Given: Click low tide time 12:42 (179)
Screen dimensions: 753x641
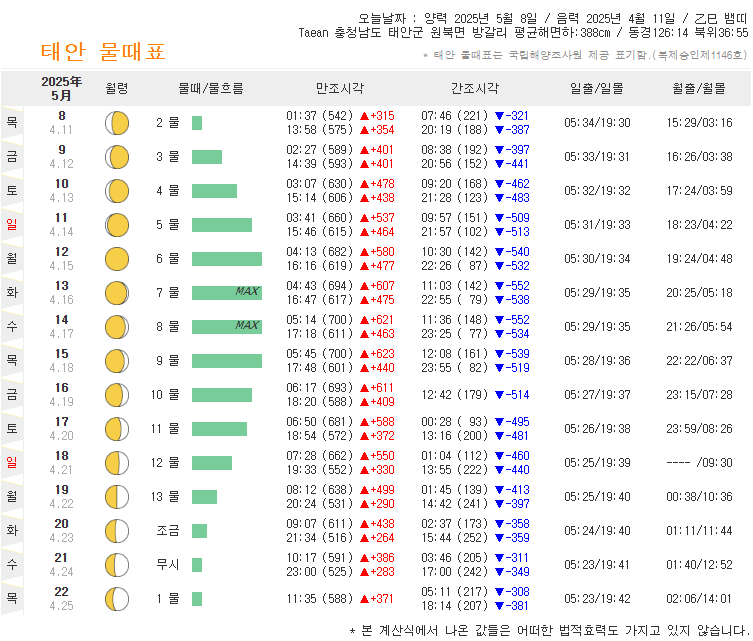Looking at the screenshot, I should point(454,395).
